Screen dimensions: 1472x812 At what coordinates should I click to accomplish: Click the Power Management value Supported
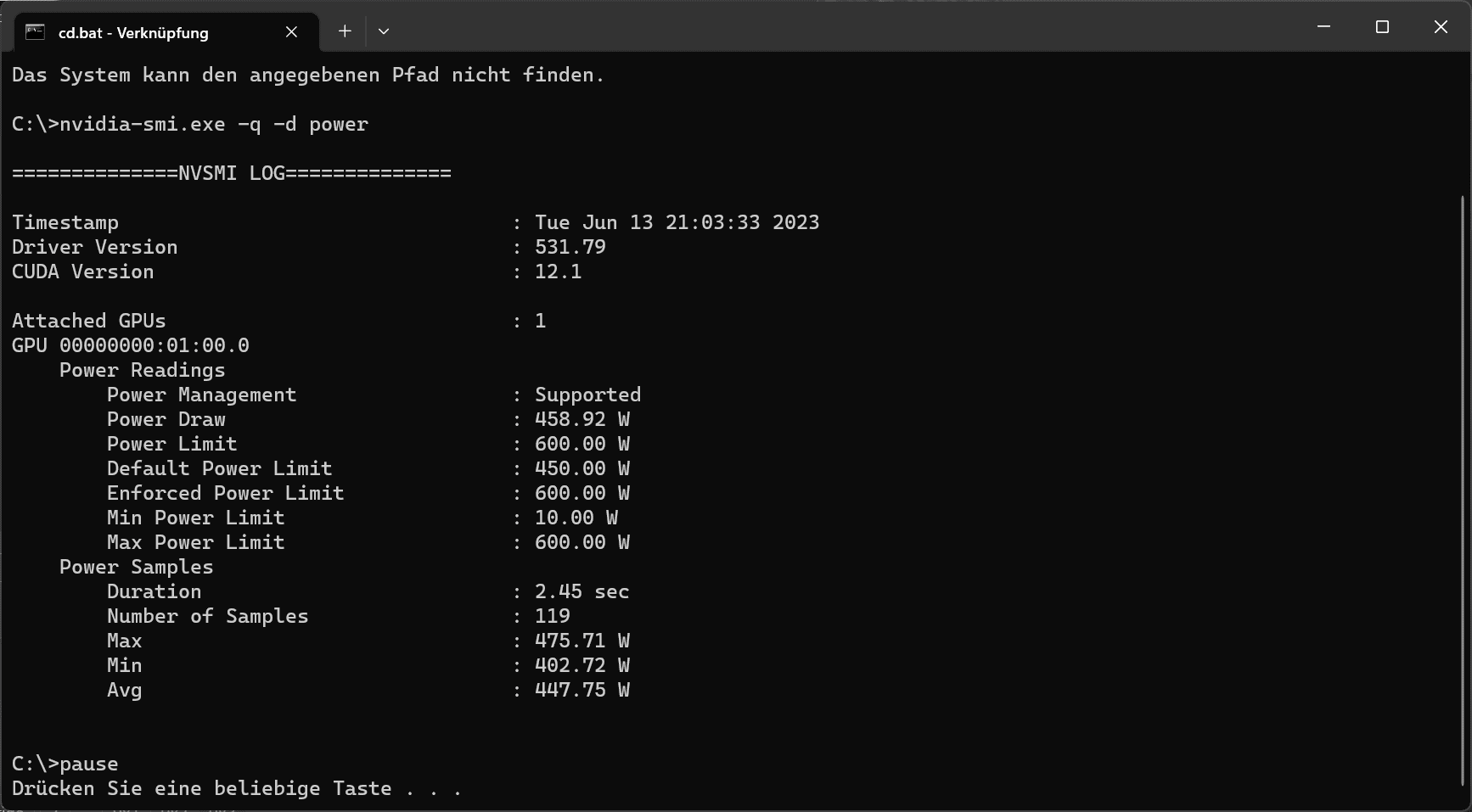(x=587, y=395)
